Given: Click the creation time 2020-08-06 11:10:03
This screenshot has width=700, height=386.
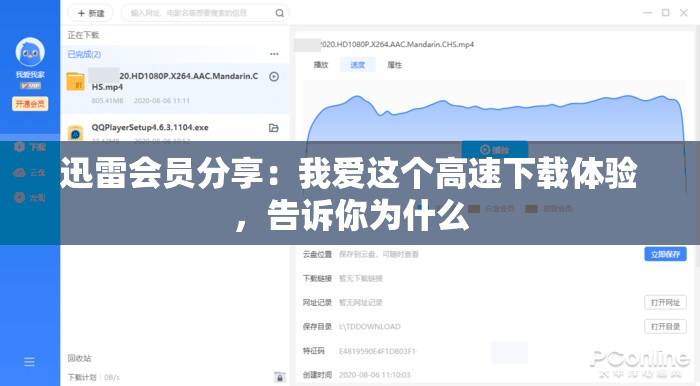Looking at the screenshot, I should click(x=375, y=375).
